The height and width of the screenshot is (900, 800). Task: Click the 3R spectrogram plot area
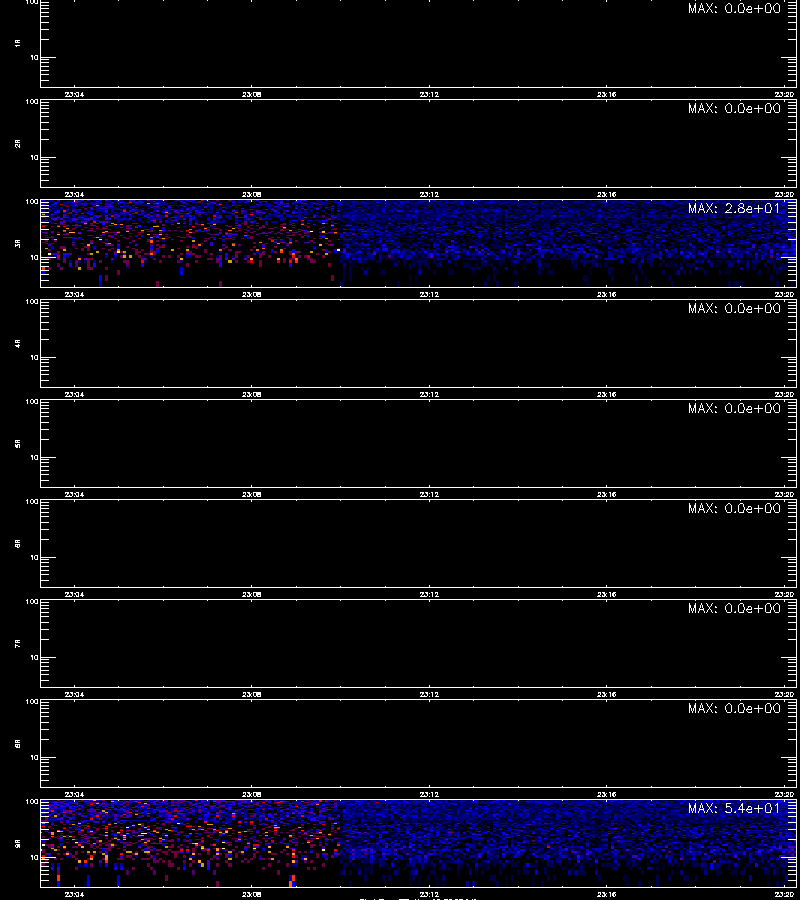pos(418,243)
